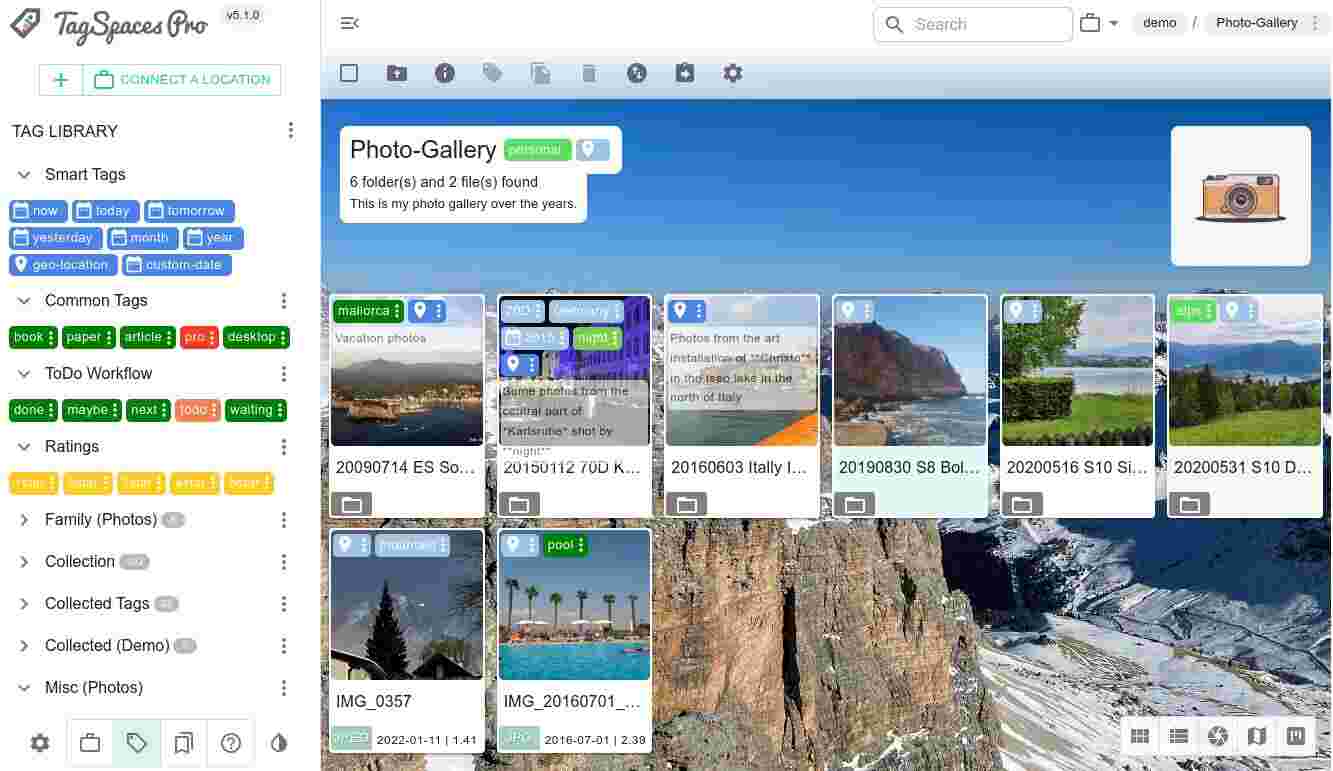Click the 'custom-date' smart tag

coord(177,265)
